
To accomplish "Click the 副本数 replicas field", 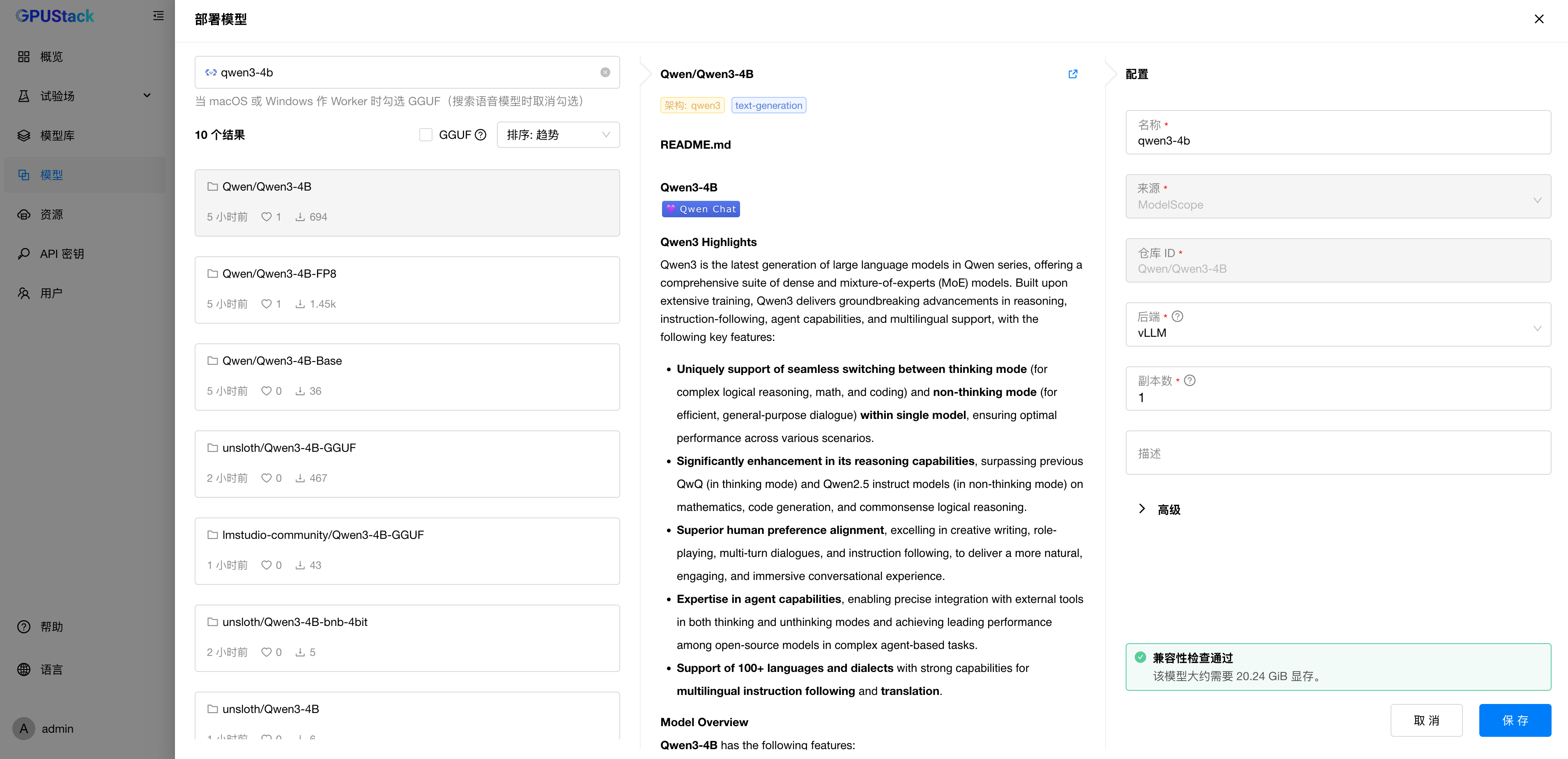I will click(x=1338, y=389).
